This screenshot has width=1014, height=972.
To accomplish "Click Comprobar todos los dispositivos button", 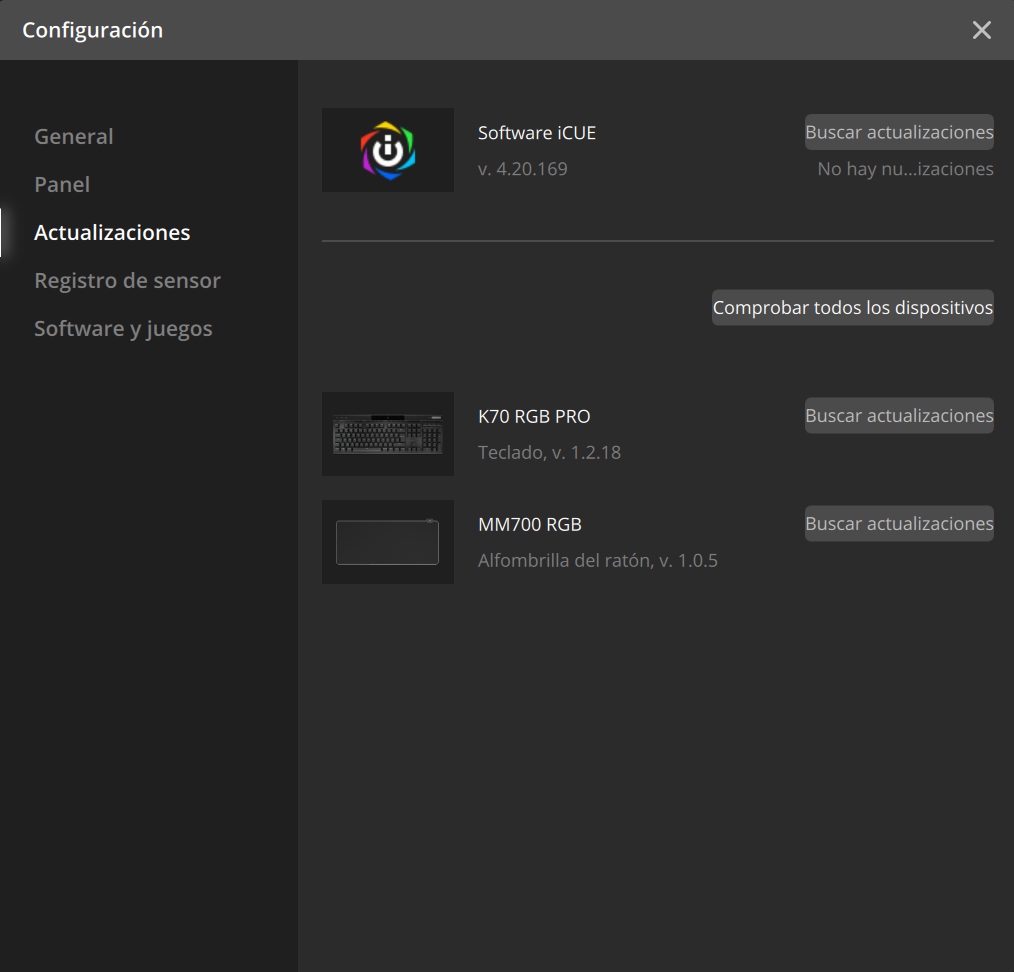I will (x=852, y=307).
